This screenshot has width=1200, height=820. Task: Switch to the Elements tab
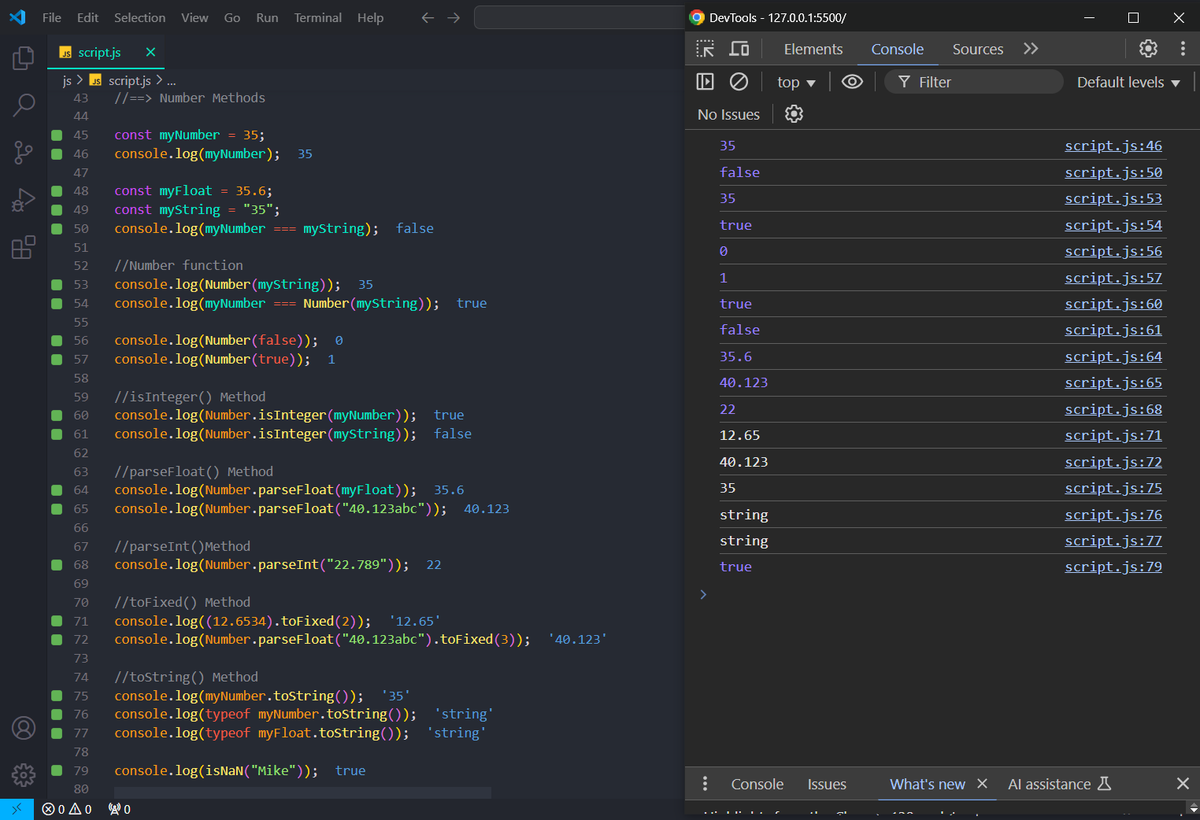tap(813, 49)
